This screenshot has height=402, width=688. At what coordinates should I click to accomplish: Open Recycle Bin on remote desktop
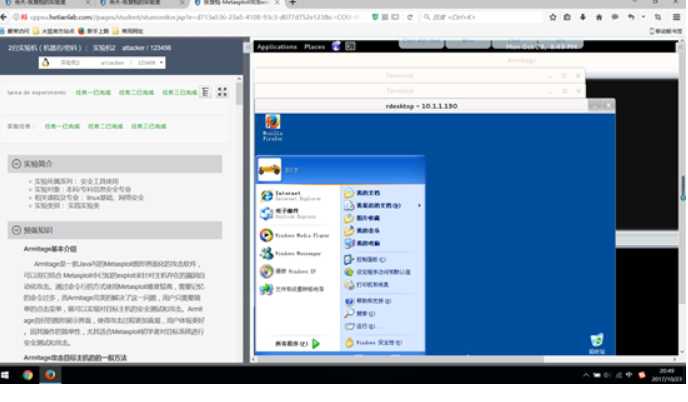pyautogui.click(x=597, y=344)
